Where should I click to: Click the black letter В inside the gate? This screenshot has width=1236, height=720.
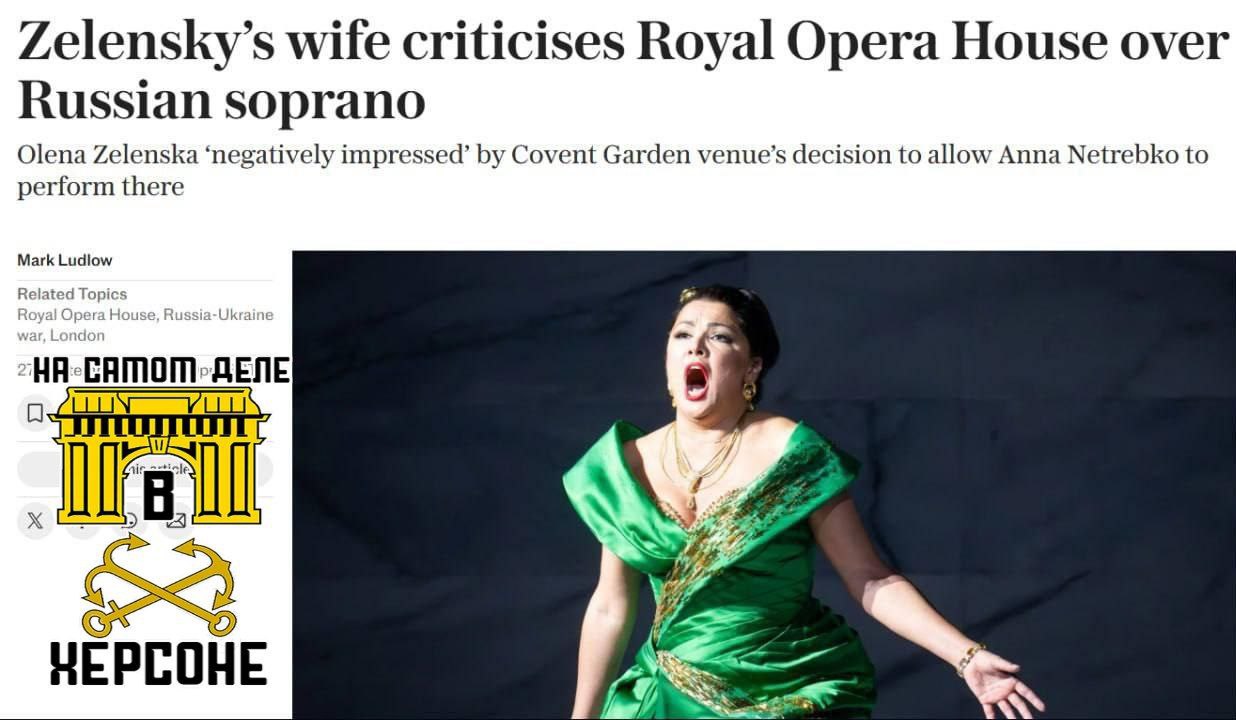159,497
